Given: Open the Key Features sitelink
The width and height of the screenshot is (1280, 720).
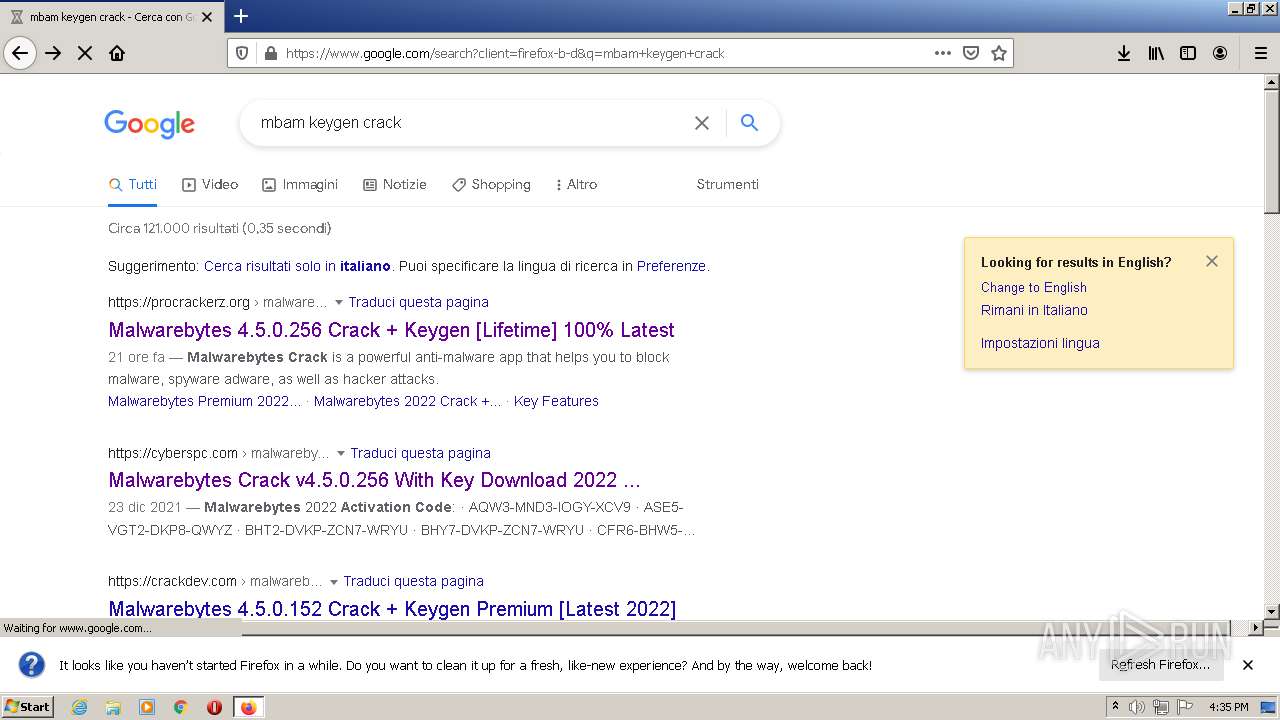Looking at the screenshot, I should click(556, 401).
